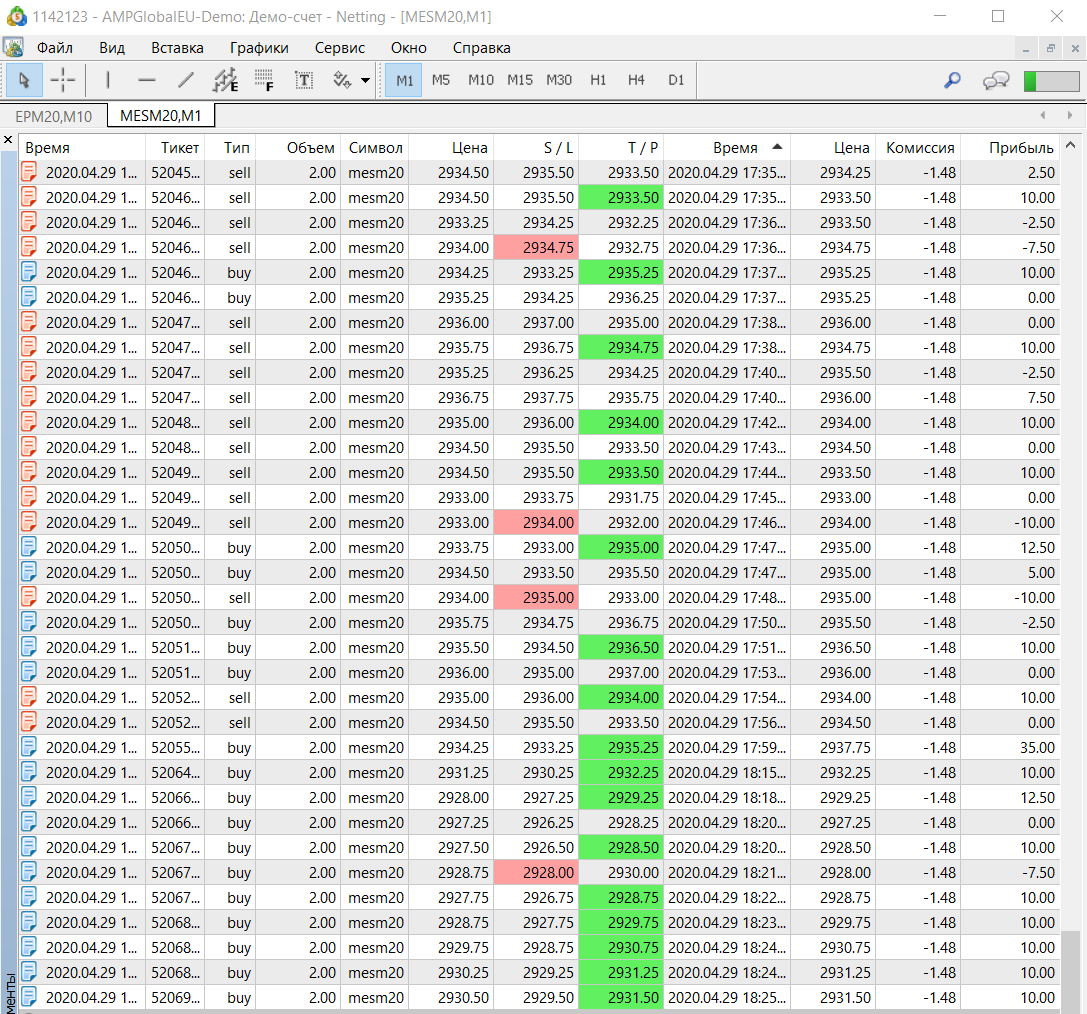The image size is (1087, 1014).
Task: Select the Fibonacci retracement tool
Action: pyautogui.click(x=264, y=80)
